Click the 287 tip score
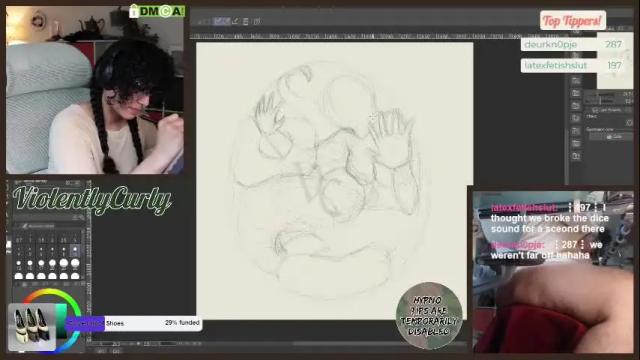 click(613, 44)
